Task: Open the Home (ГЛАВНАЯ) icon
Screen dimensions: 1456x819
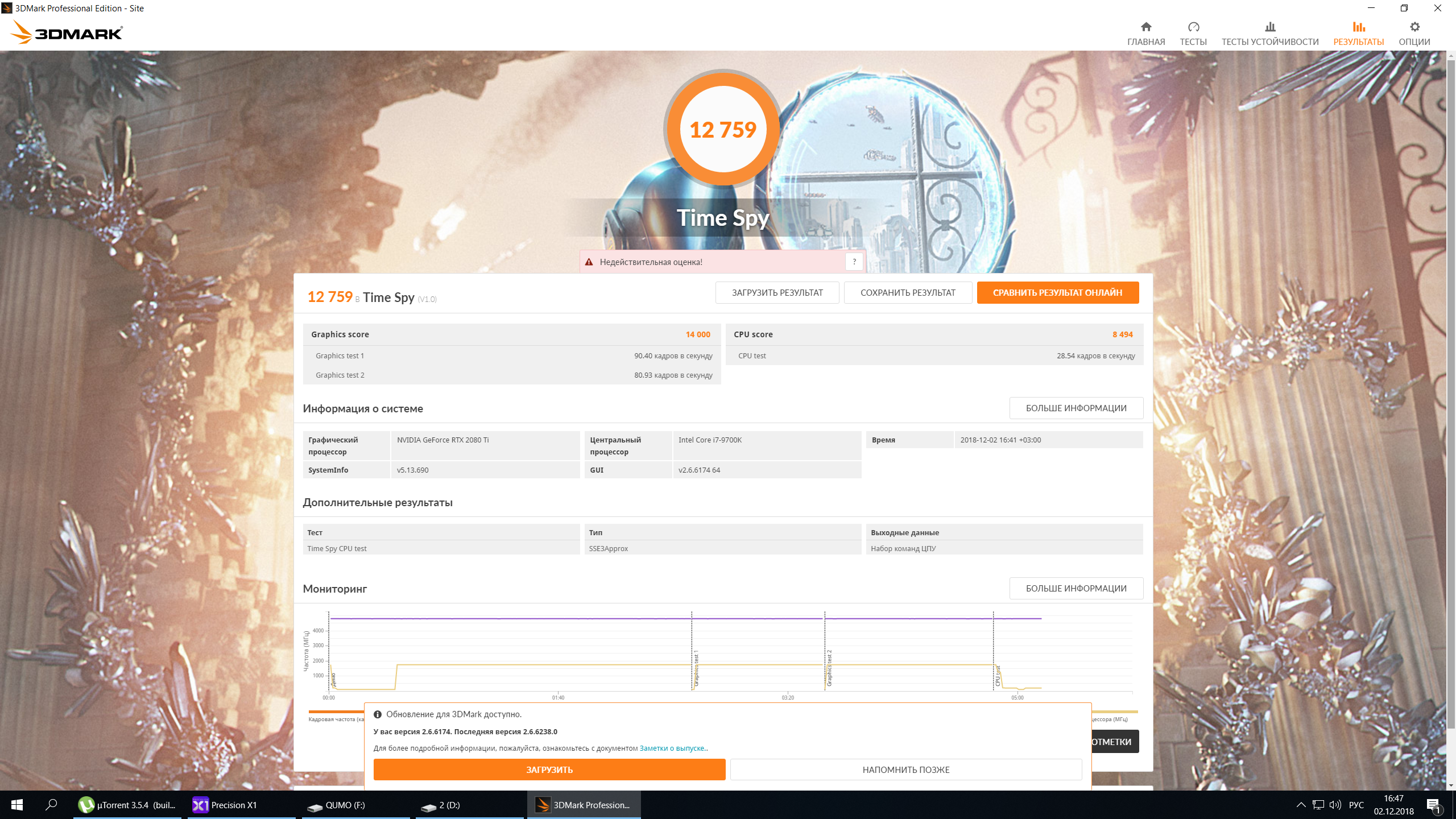Action: 1145,27
